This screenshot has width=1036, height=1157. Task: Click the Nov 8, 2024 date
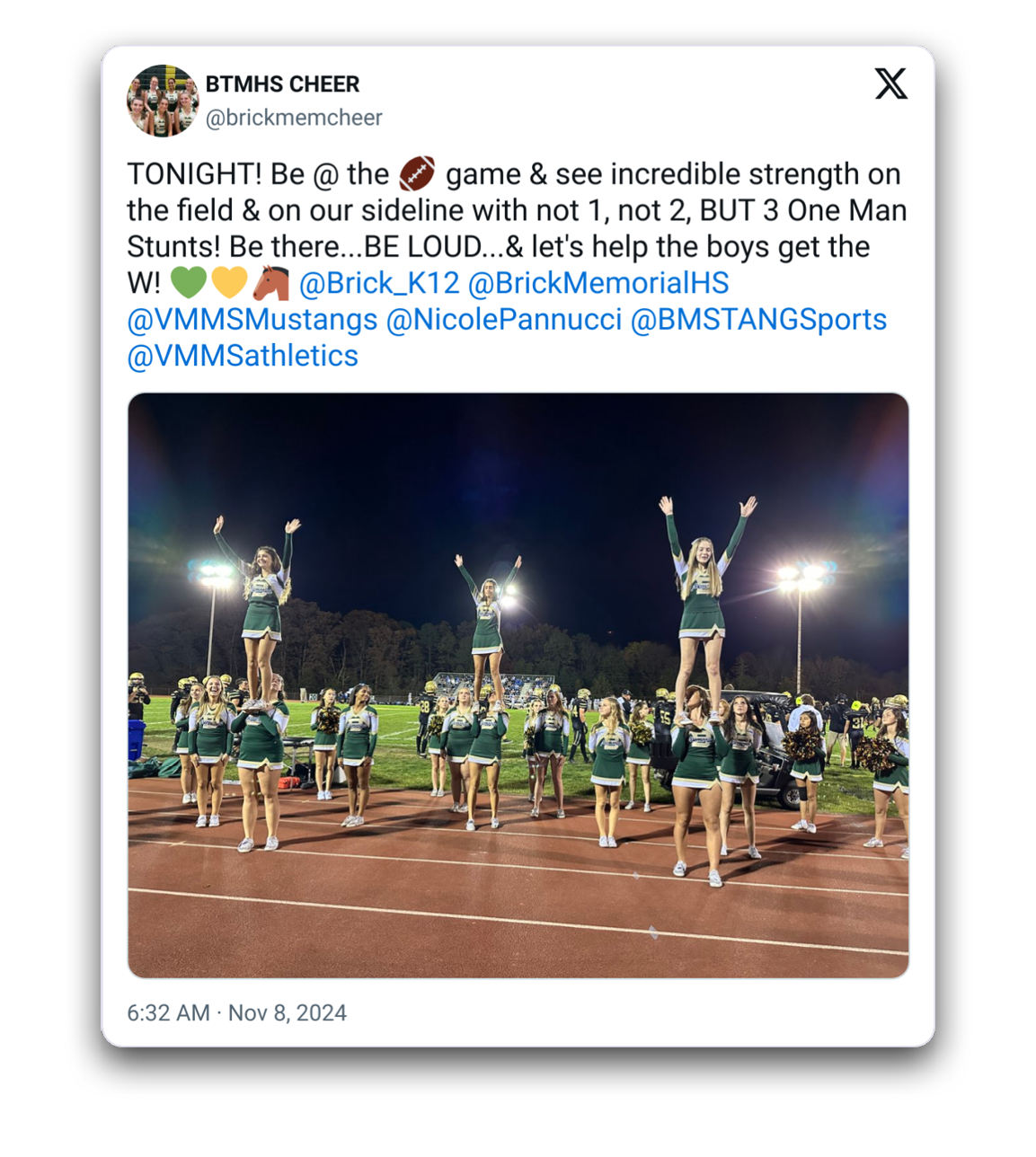pyautogui.click(x=288, y=1012)
